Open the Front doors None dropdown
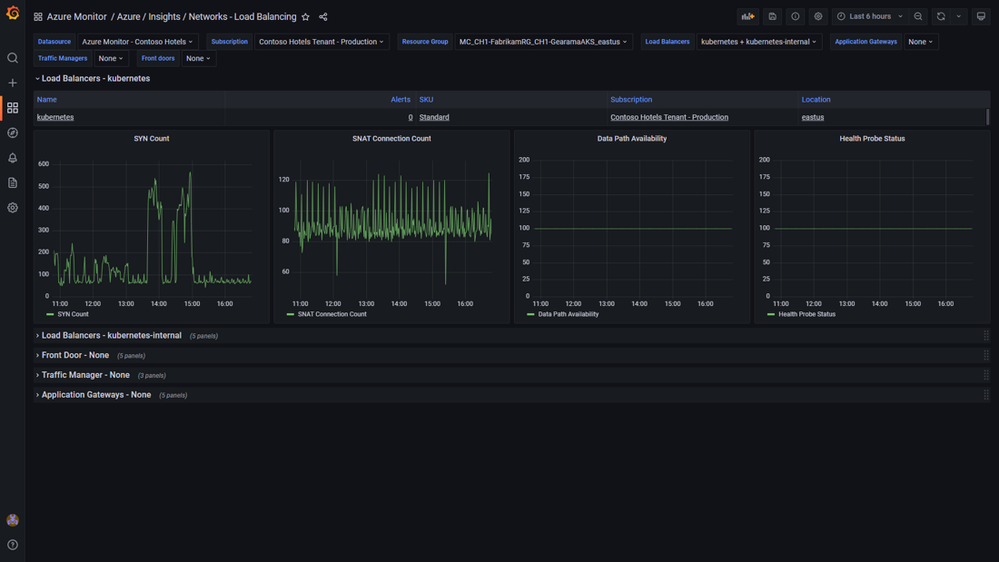The image size is (999, 562). [x=198, y=58]
